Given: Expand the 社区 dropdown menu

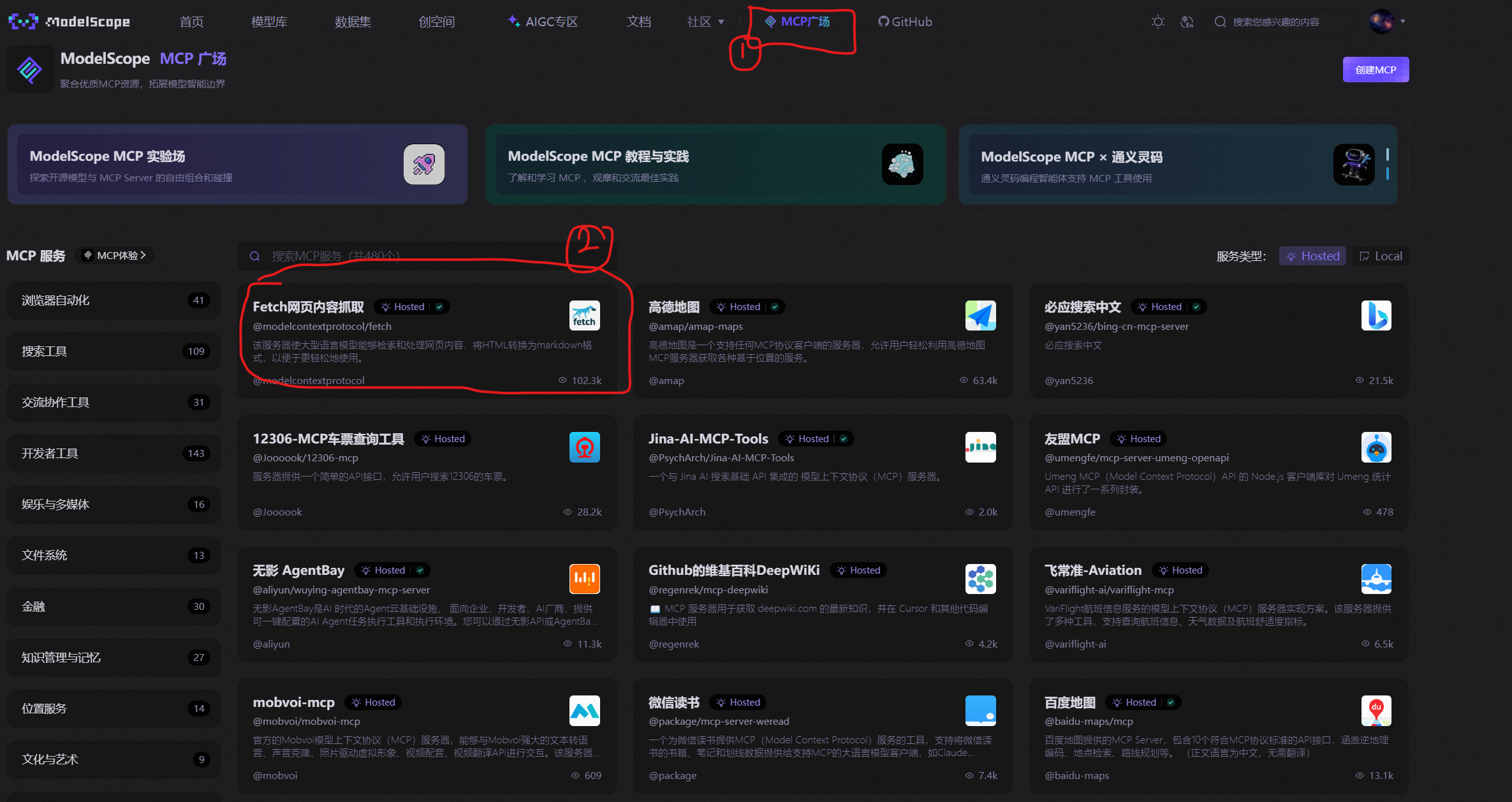Looking at the screenshot, I should [705, 22].
